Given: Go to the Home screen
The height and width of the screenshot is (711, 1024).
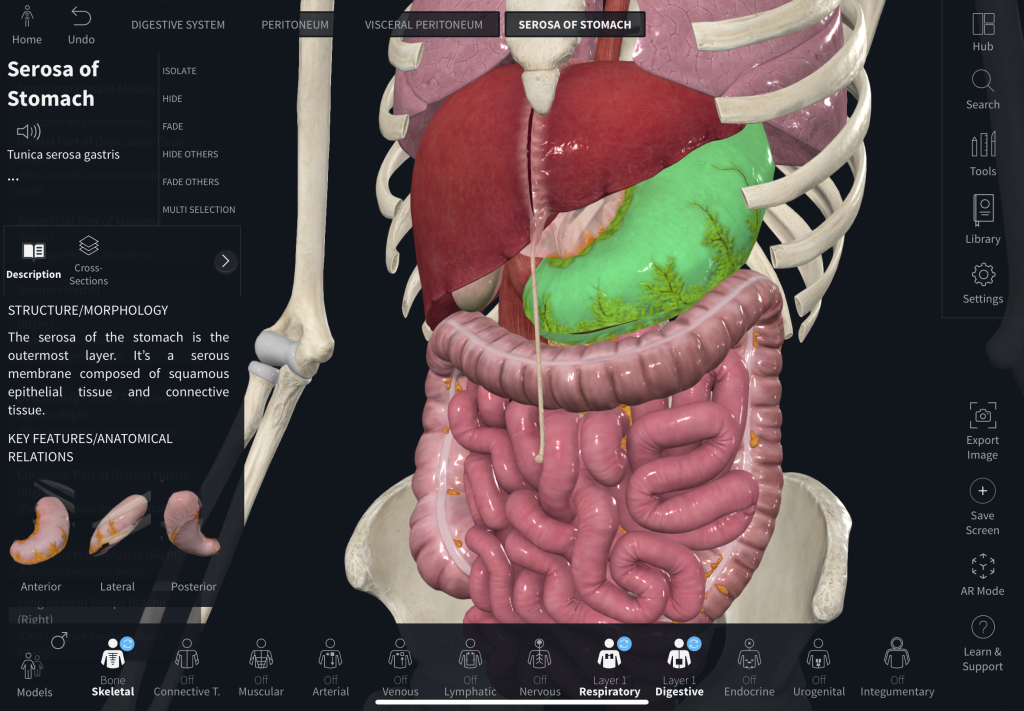Looking at the screenshot, I should tap(27, 25).
